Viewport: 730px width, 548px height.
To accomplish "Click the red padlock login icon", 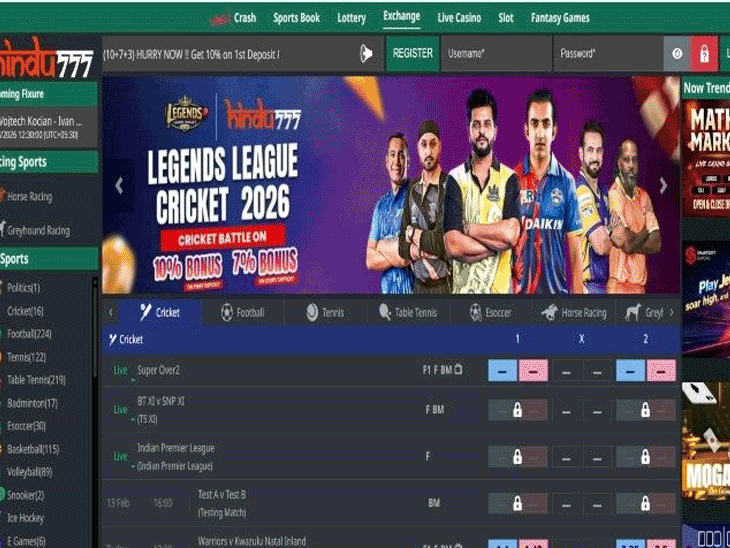I will tap(704, 54).
